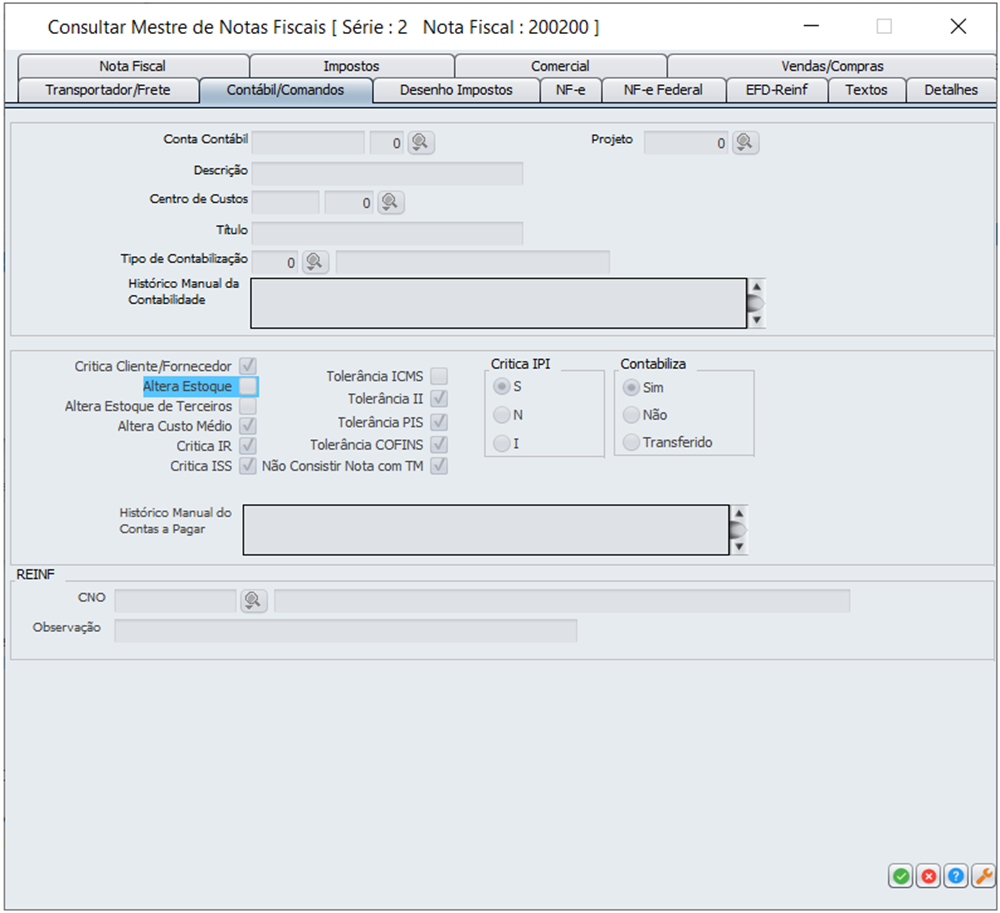Screen dimensions: 1000x913
Task: Click Tipo de Contabilização code field
Action: click(x=275, y=262)
